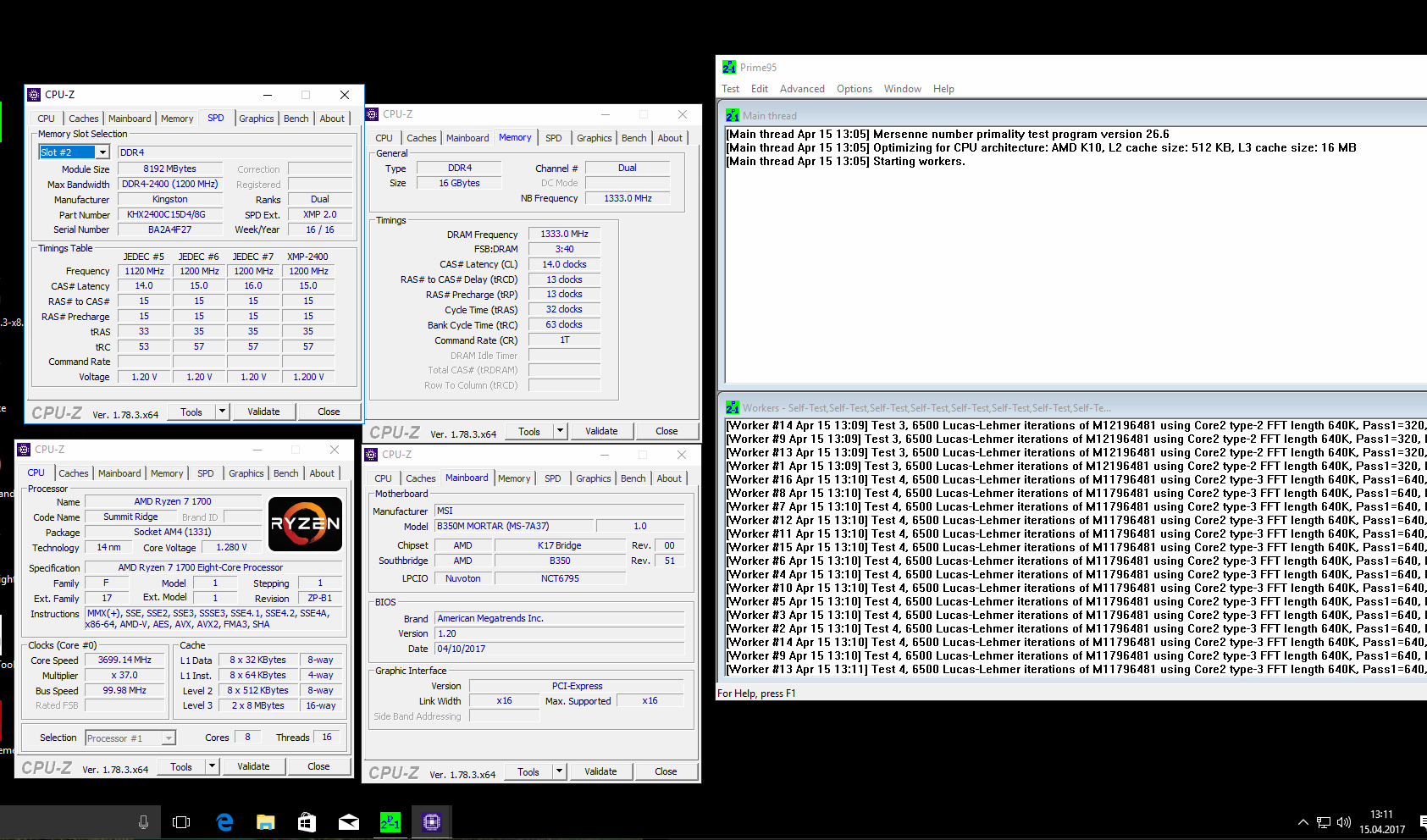1427x840 pixels.
Task: Launch Microsoft Edge from the taskbar
Action: 224,822
